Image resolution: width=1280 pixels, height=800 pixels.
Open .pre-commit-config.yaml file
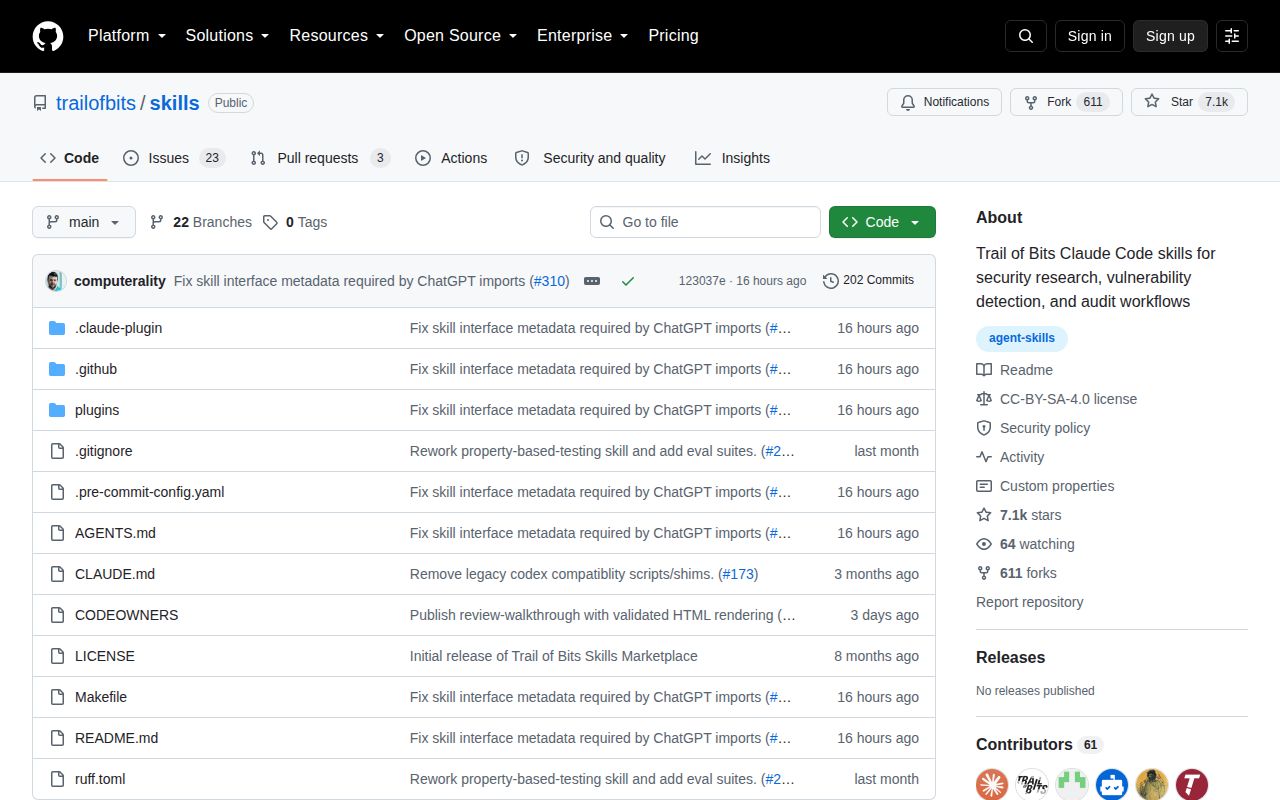pos(150,492)
